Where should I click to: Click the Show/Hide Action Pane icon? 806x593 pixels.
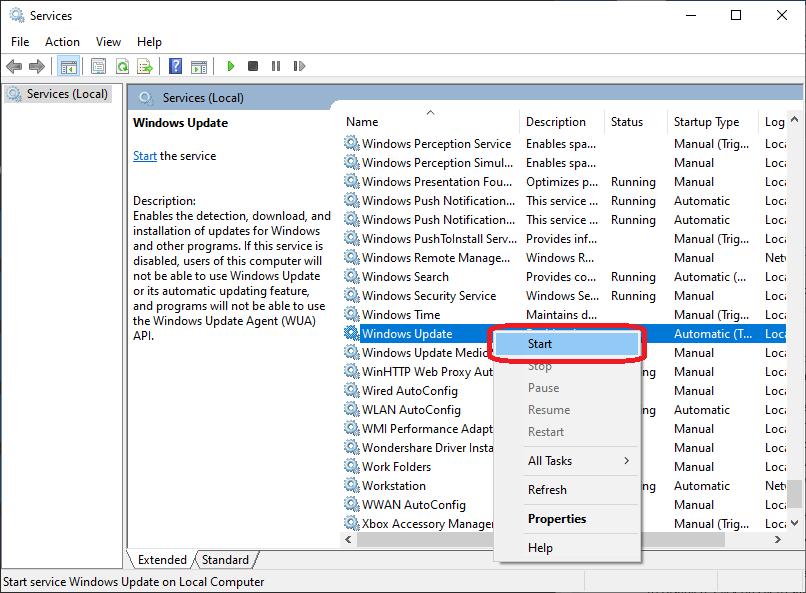point(199,66)
